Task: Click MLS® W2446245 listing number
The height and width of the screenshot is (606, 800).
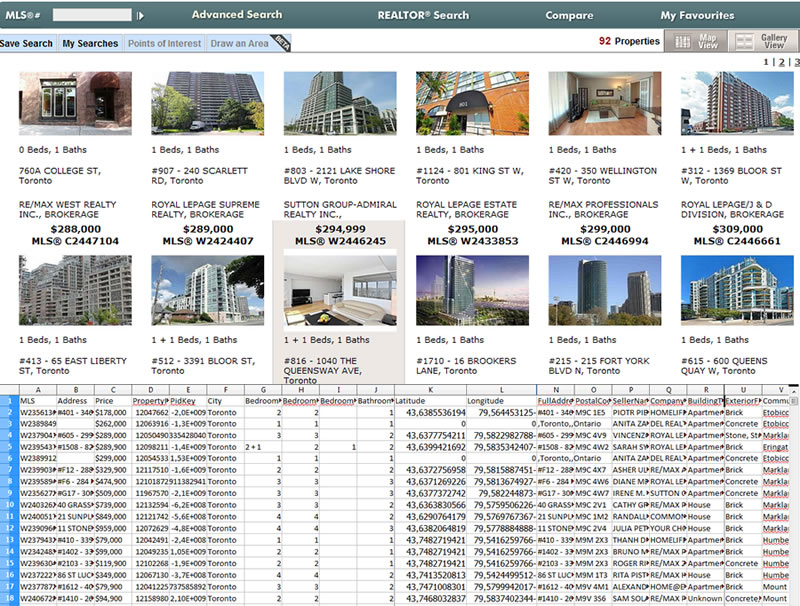Action: [340, 241]
